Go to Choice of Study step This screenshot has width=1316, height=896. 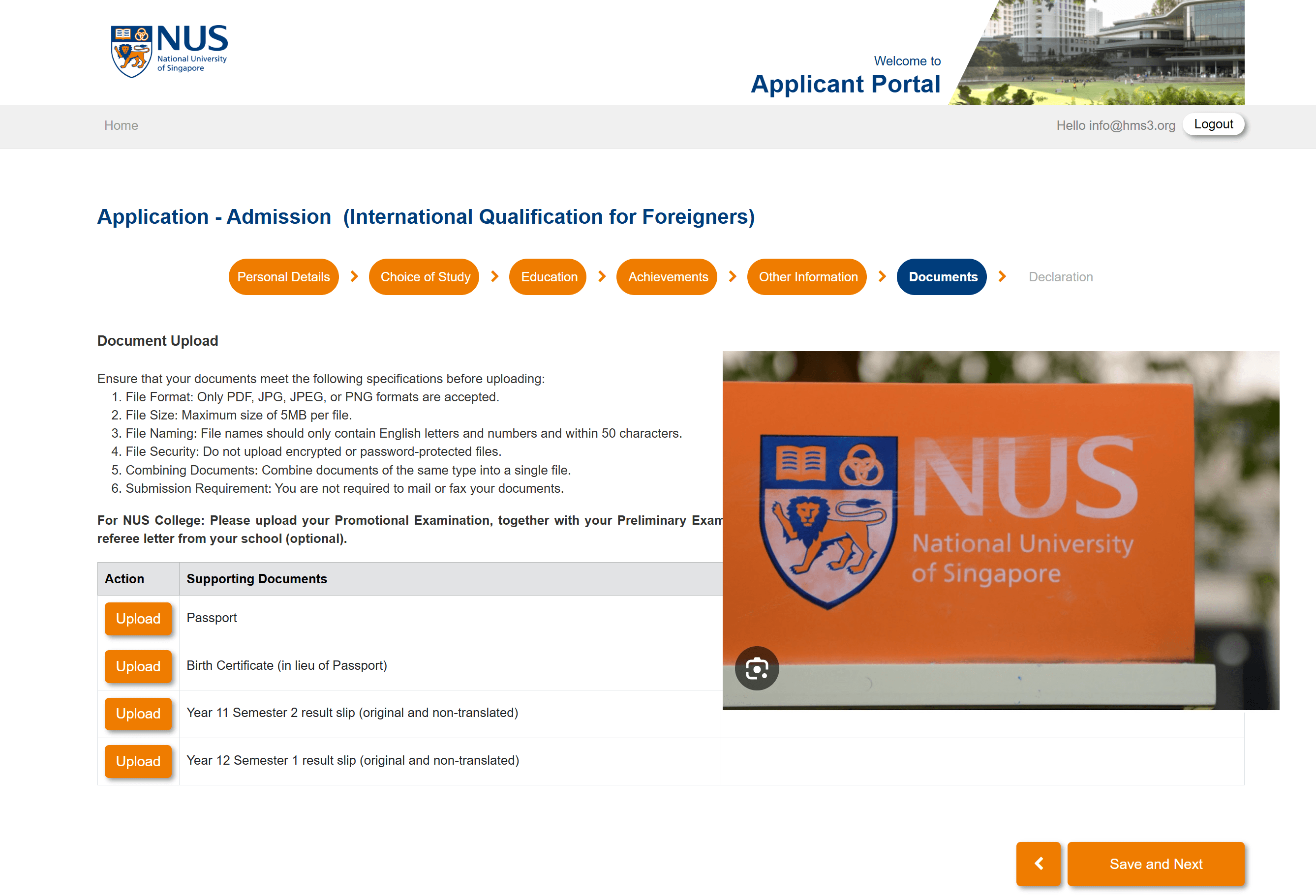pos(425,277)
